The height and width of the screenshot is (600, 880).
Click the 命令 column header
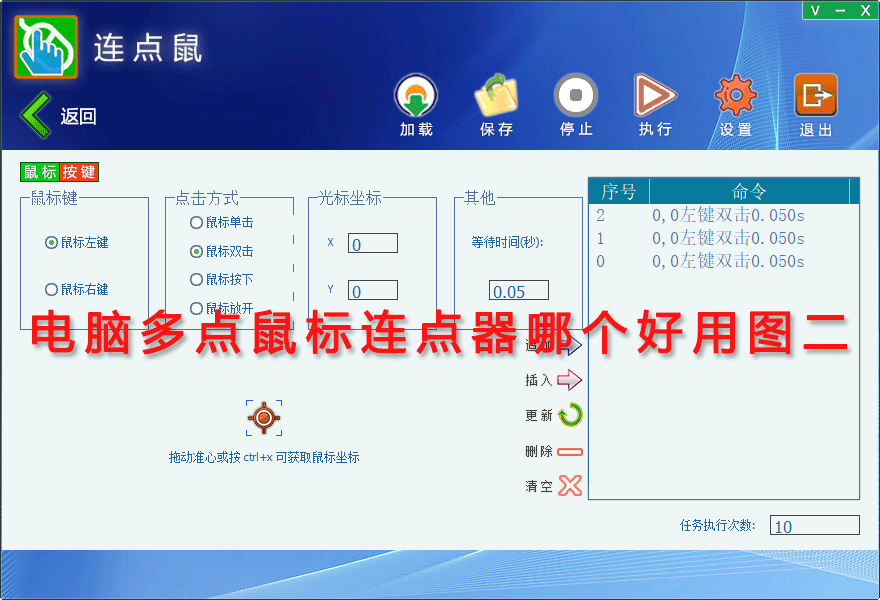coord(749,191)
